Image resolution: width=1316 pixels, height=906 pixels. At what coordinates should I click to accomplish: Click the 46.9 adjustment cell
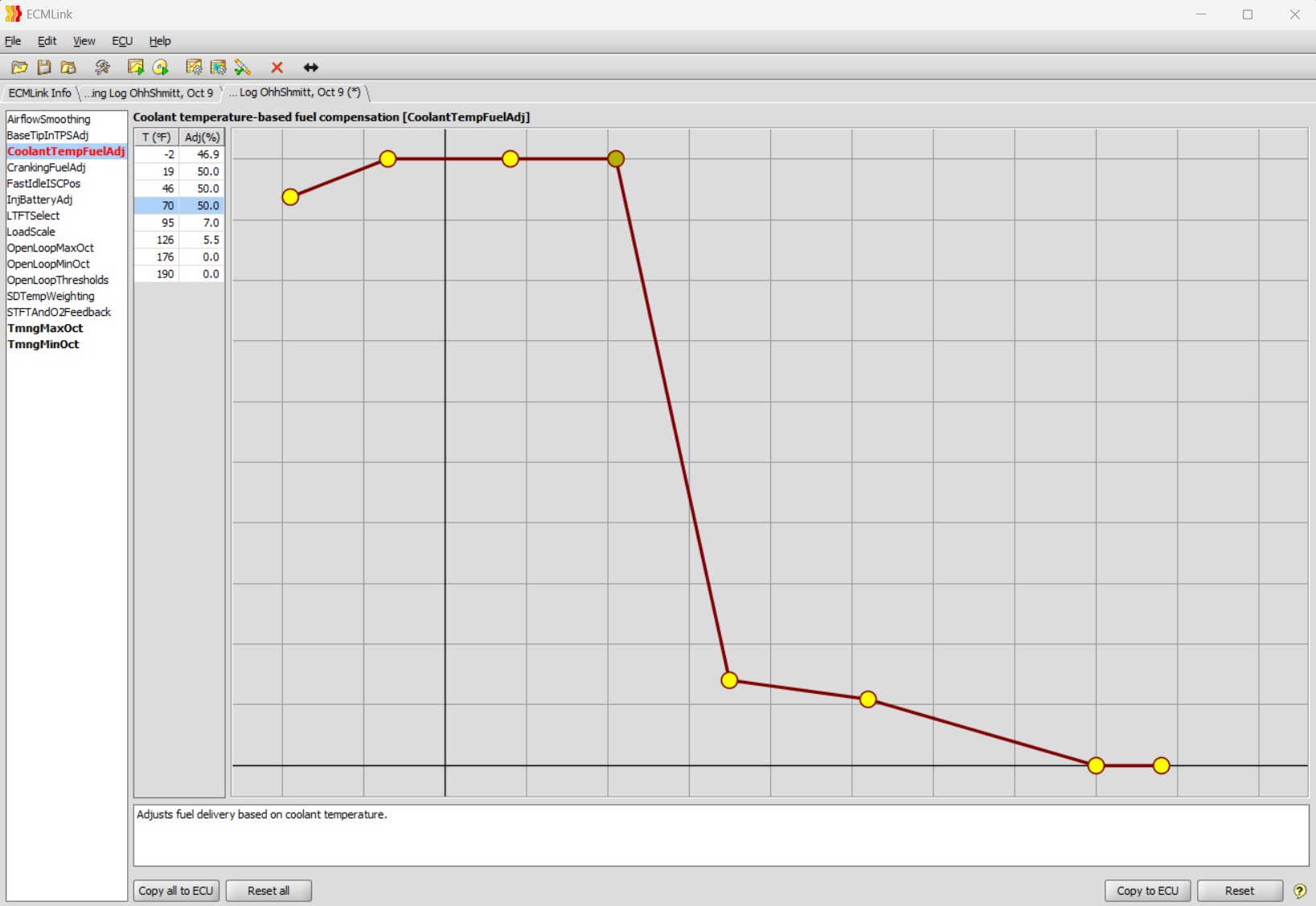[x=202, y=154]
